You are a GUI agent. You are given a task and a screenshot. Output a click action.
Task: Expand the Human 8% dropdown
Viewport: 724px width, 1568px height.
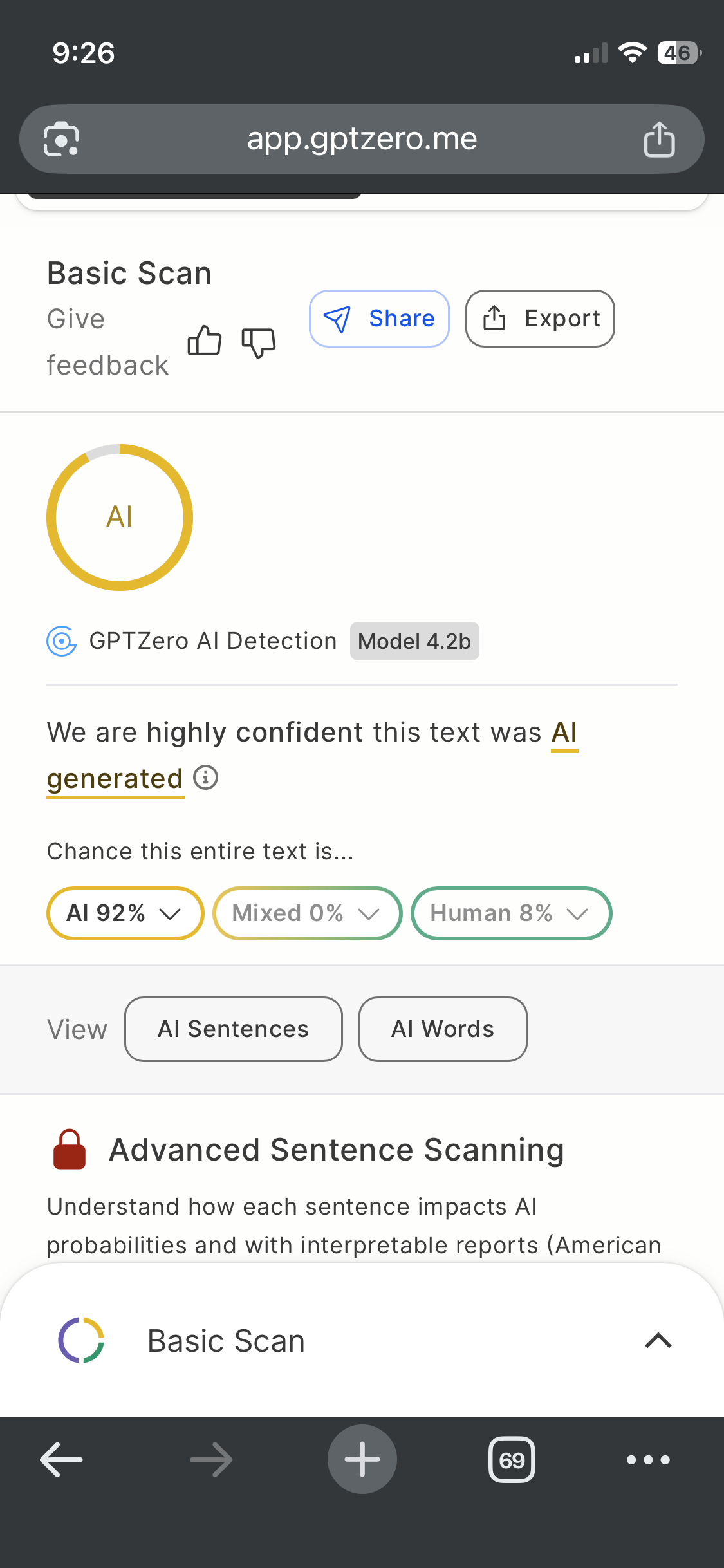(511, 913)
